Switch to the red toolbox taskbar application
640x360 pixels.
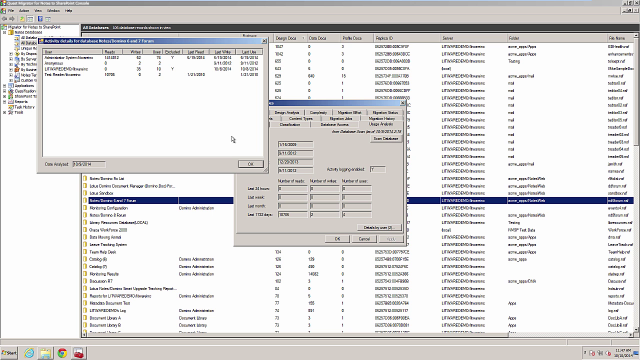point(78,353)
